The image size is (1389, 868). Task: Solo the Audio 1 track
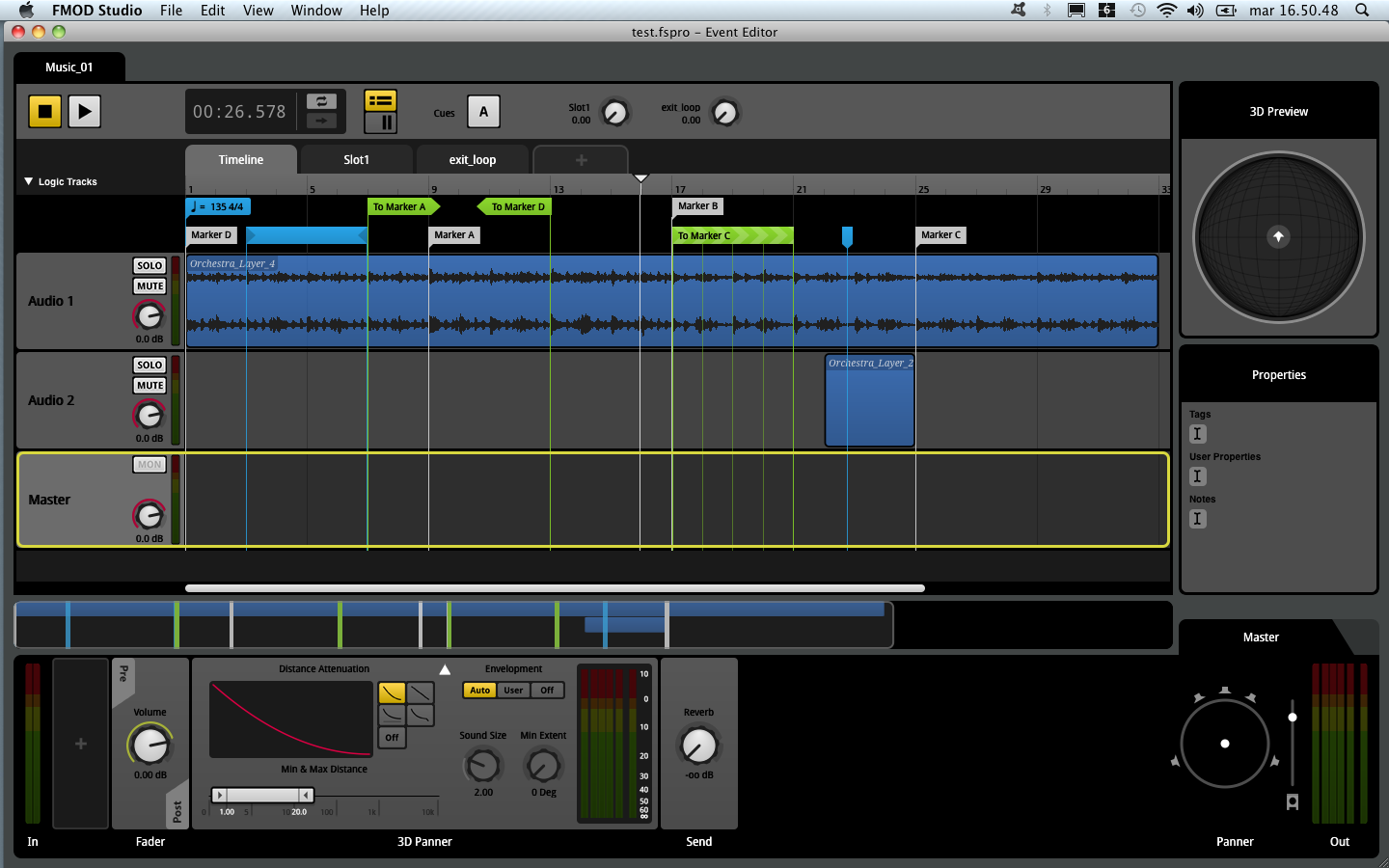(150, 265)
